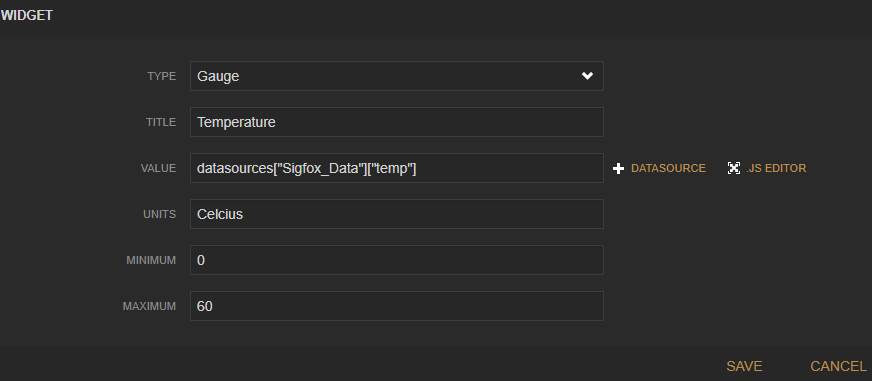The height and width of the screenshot is (381, 872).
Task: Cancel the widget dialog
Action: [x=838, y=367]
